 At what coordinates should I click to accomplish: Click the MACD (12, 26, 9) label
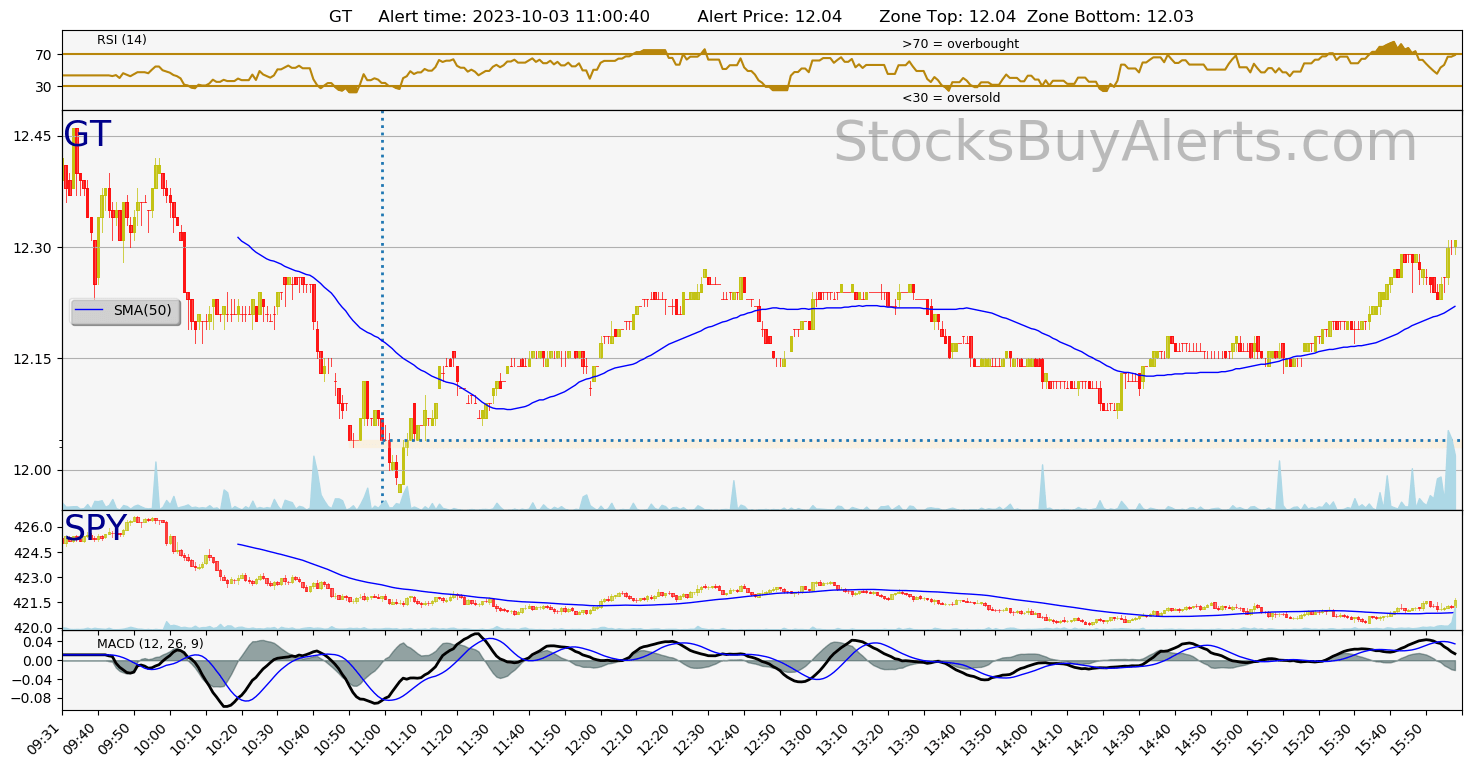[150, 643]
